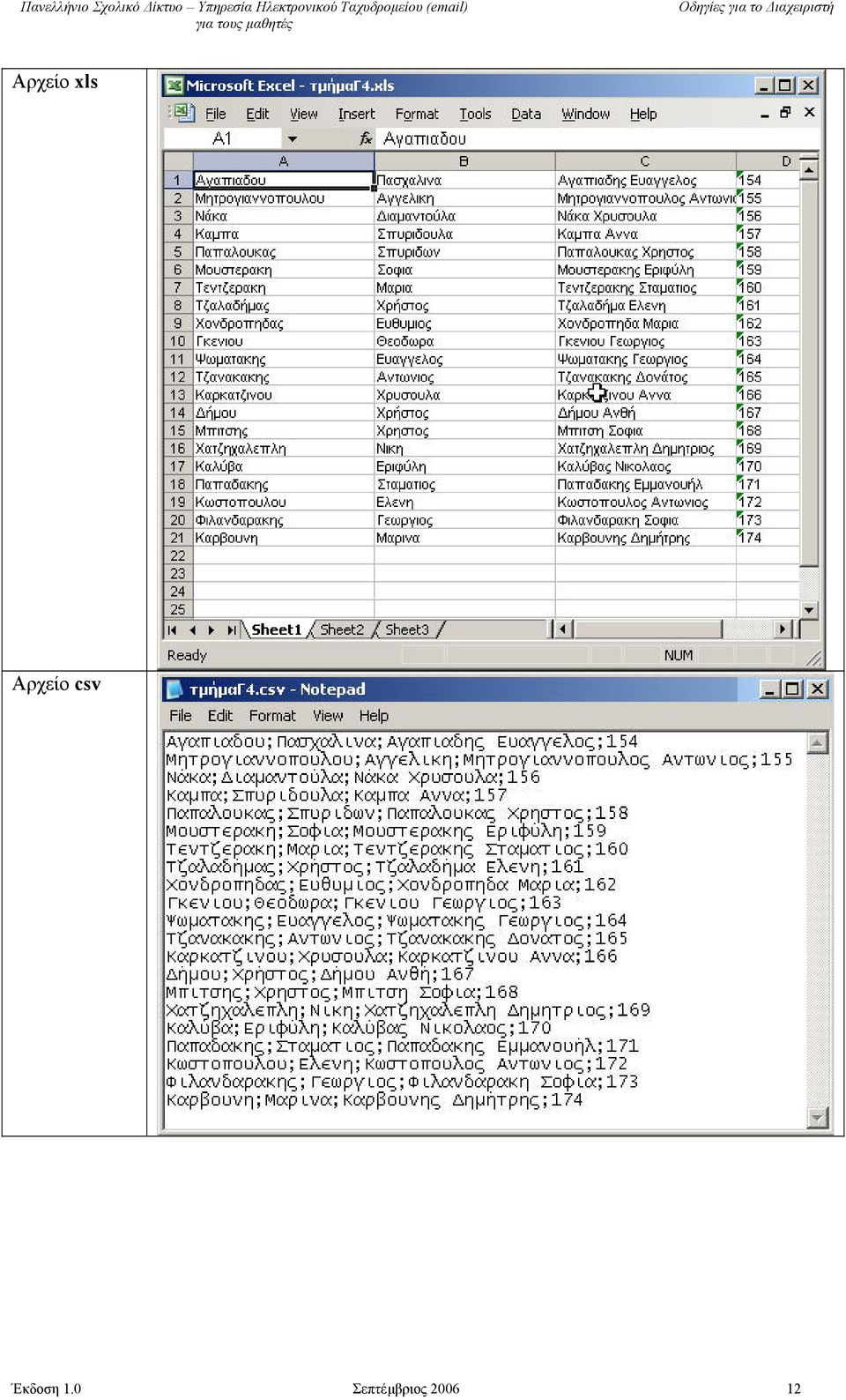Click the fx insert function icon

366,138
